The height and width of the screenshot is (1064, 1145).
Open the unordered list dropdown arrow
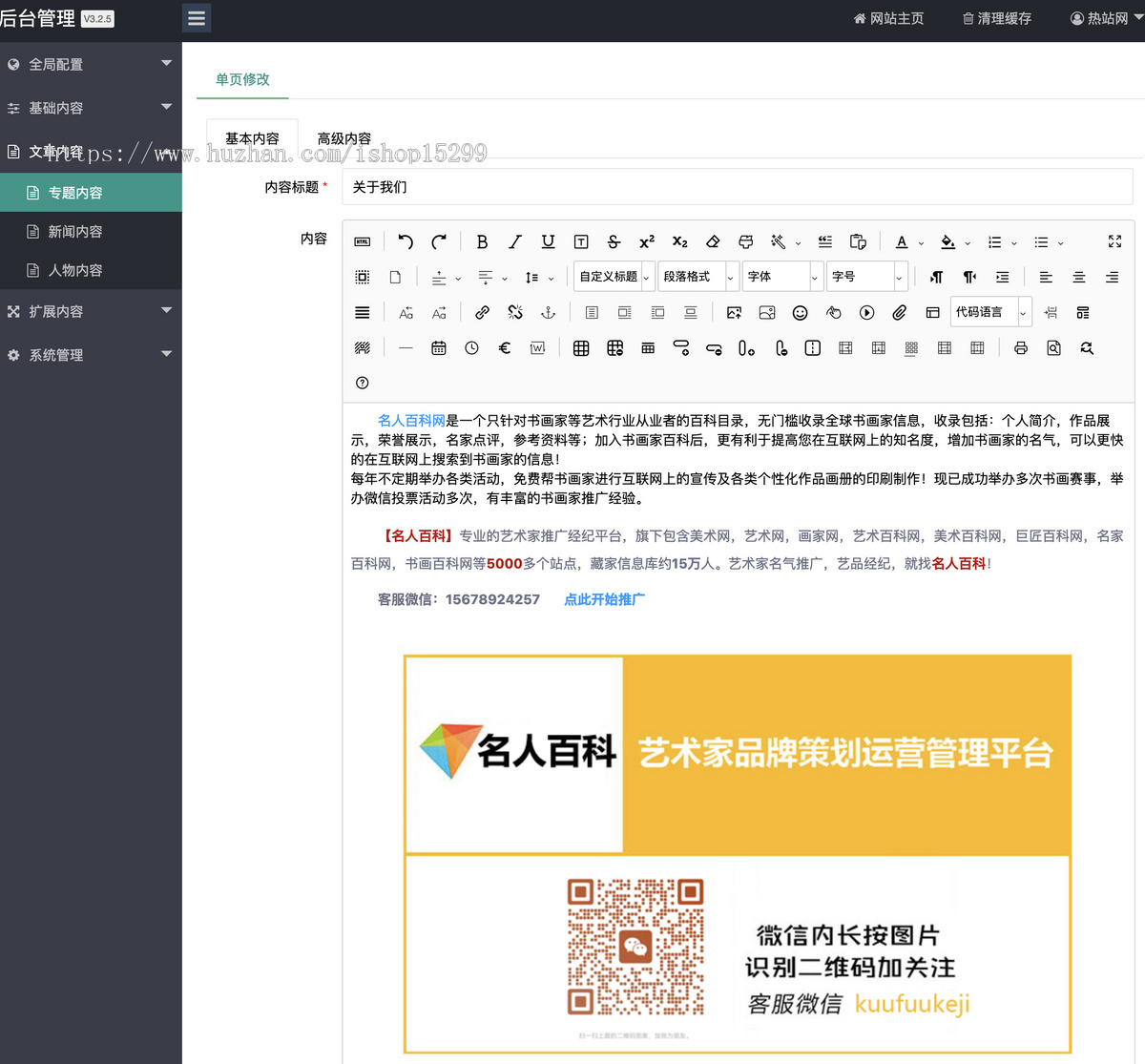[x=1060, y=243]
